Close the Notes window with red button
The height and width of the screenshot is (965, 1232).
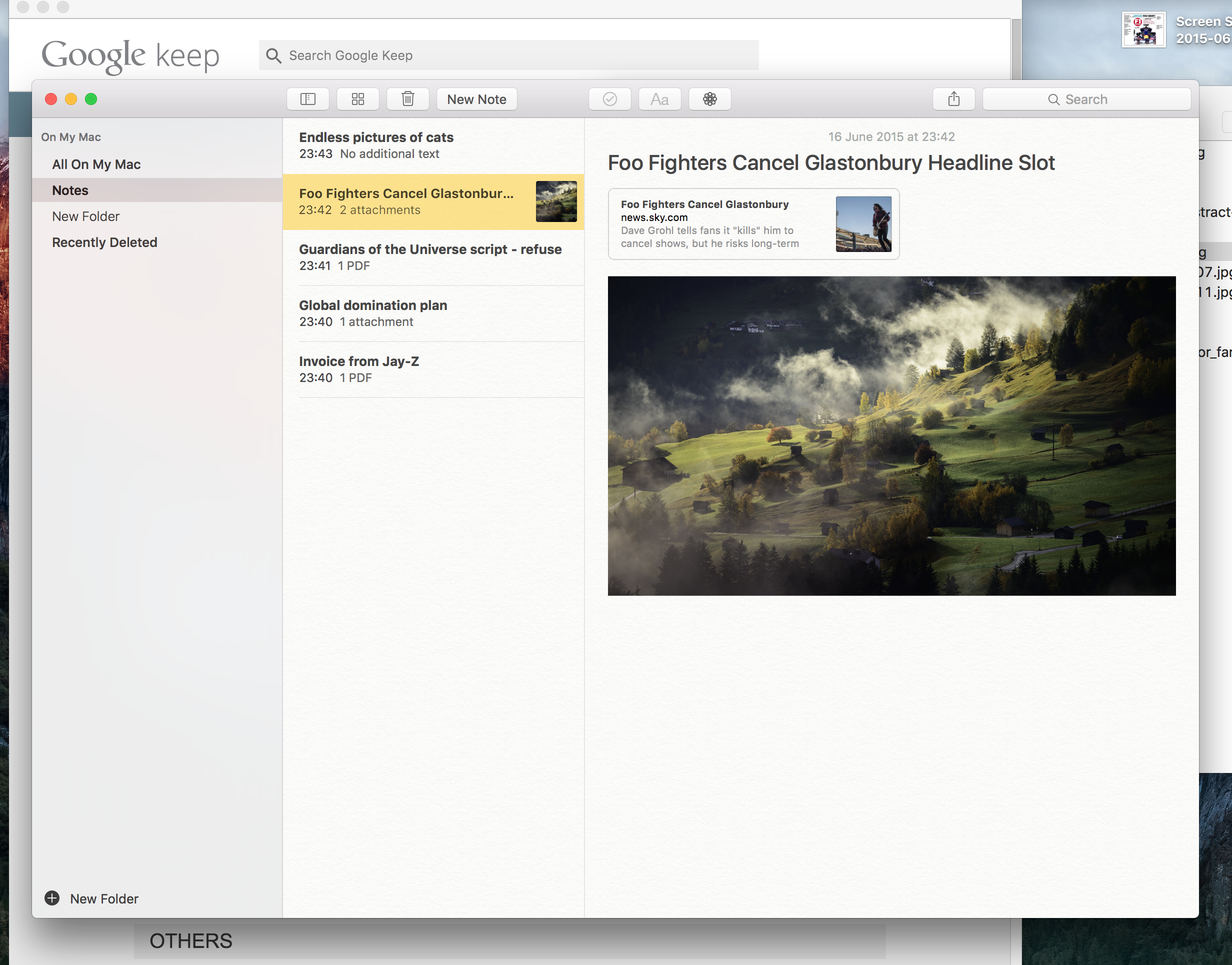pos(51,99)
